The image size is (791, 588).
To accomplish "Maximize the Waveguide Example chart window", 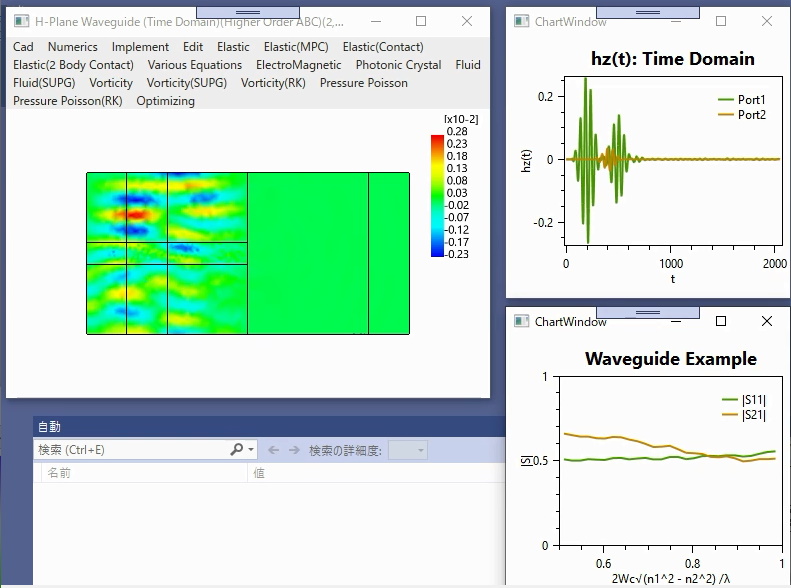I will 721,321.
